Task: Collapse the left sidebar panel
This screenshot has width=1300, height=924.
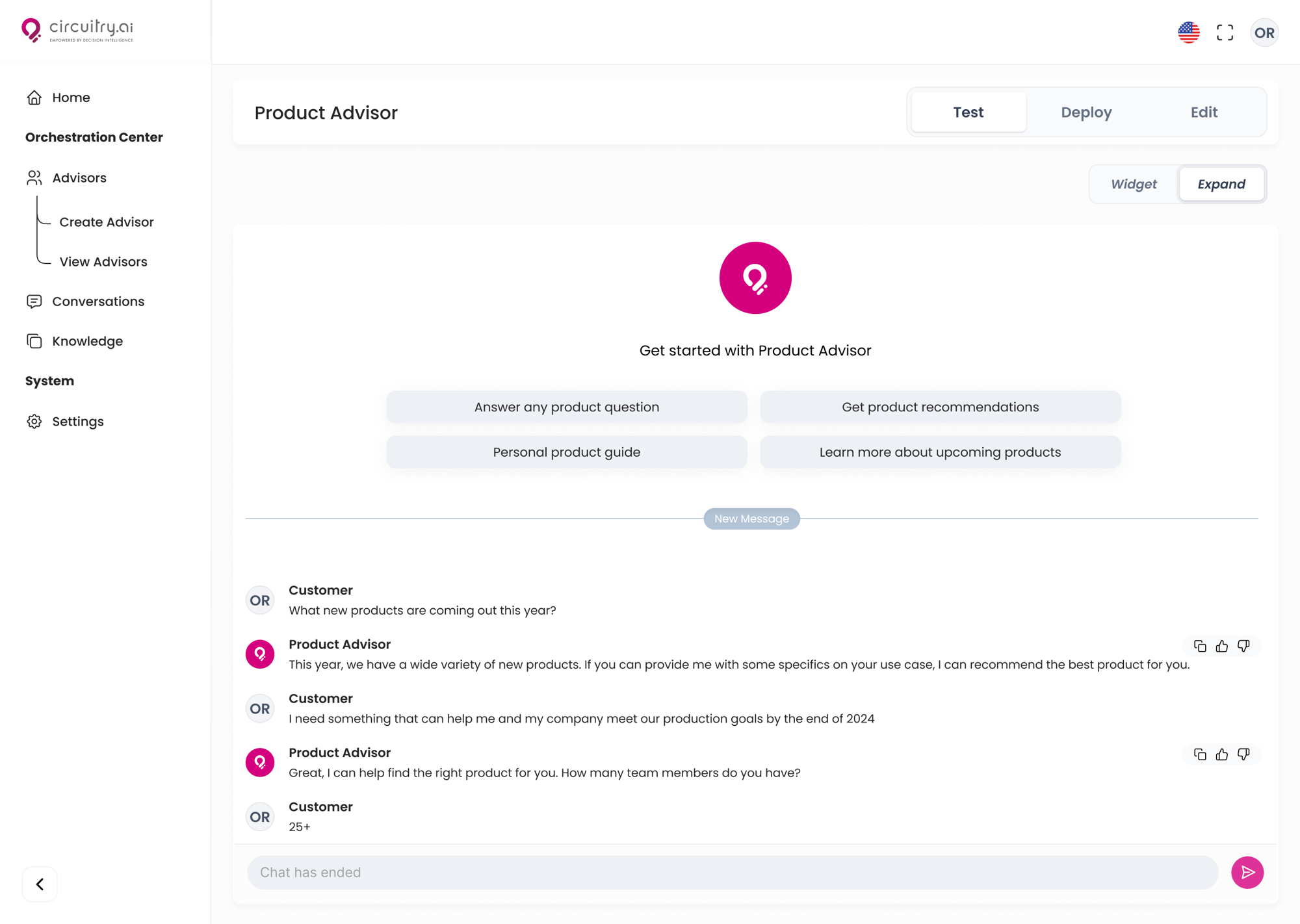Action: click(x=39, y=884)
